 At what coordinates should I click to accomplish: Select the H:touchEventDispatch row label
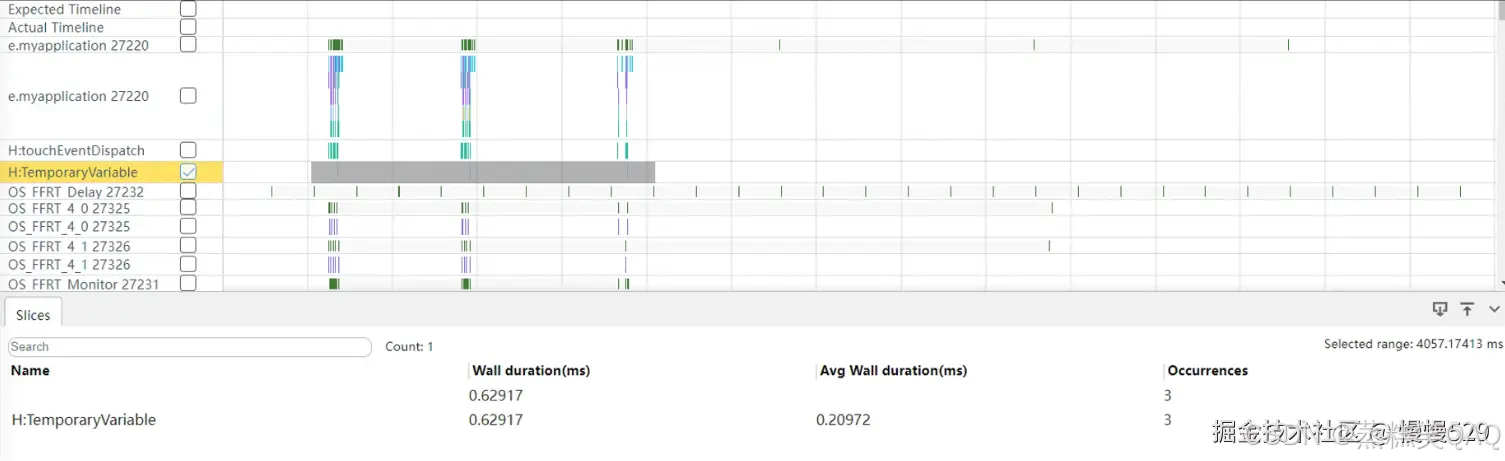click(x=76, y=151)
